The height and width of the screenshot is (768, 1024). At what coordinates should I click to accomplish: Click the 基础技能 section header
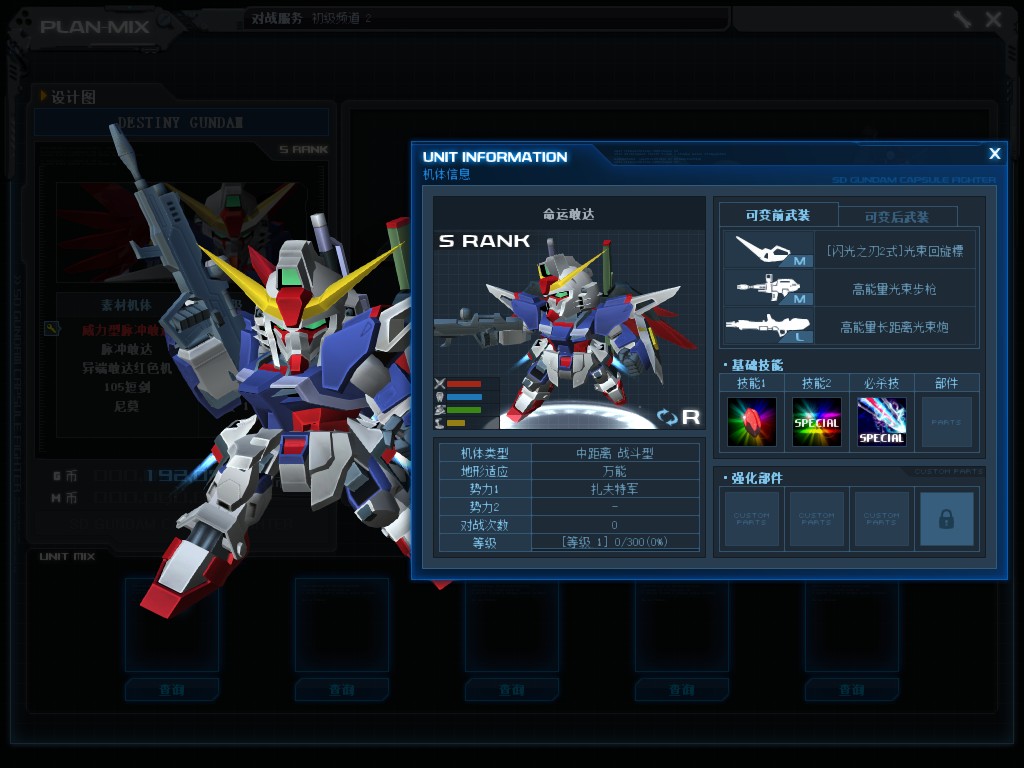click(x=756, y=365)
